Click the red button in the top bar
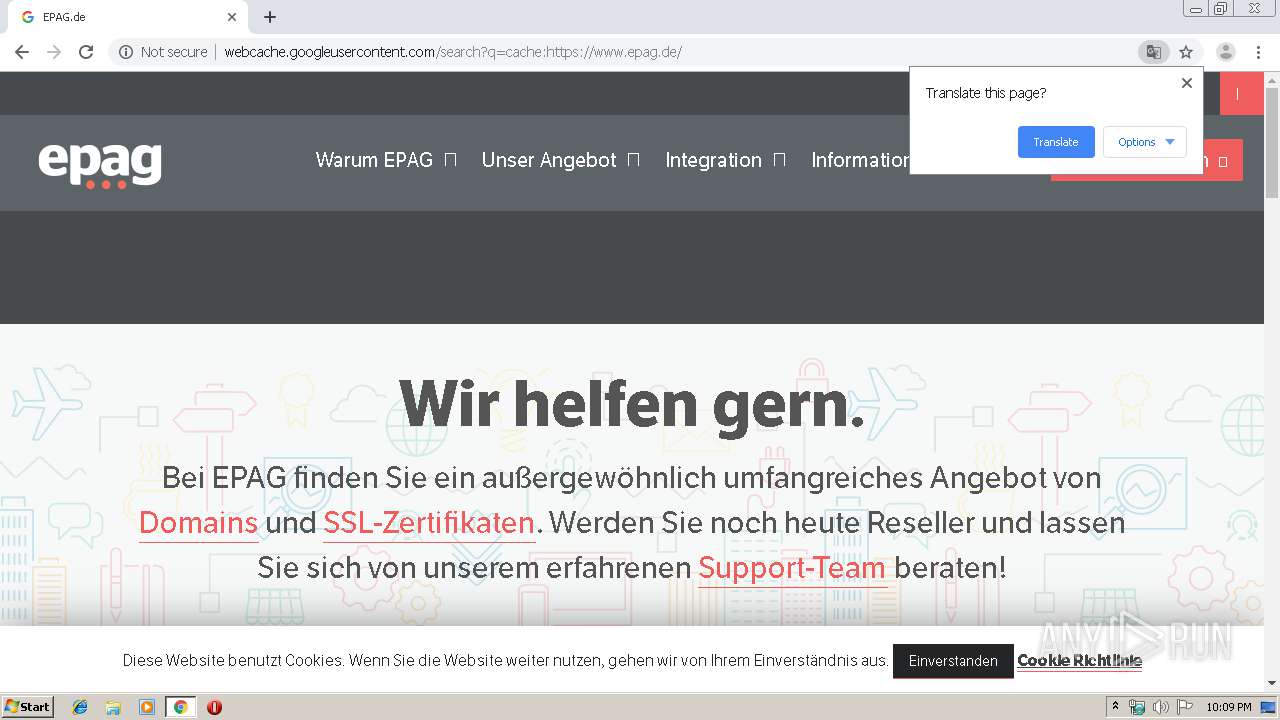1280x720 pixels. (1242, 93)
